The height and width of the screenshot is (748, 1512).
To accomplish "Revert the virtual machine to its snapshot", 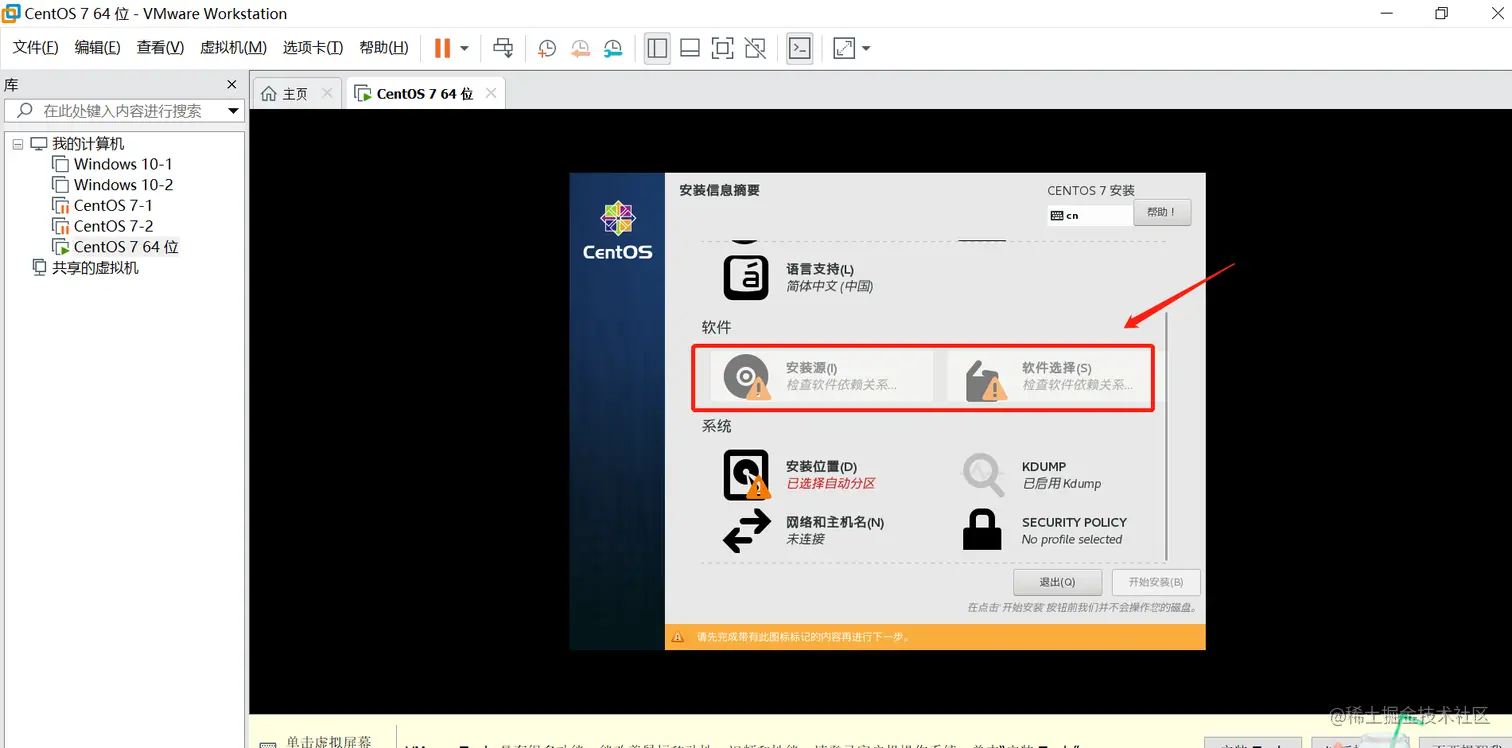I will pos(580,48).
